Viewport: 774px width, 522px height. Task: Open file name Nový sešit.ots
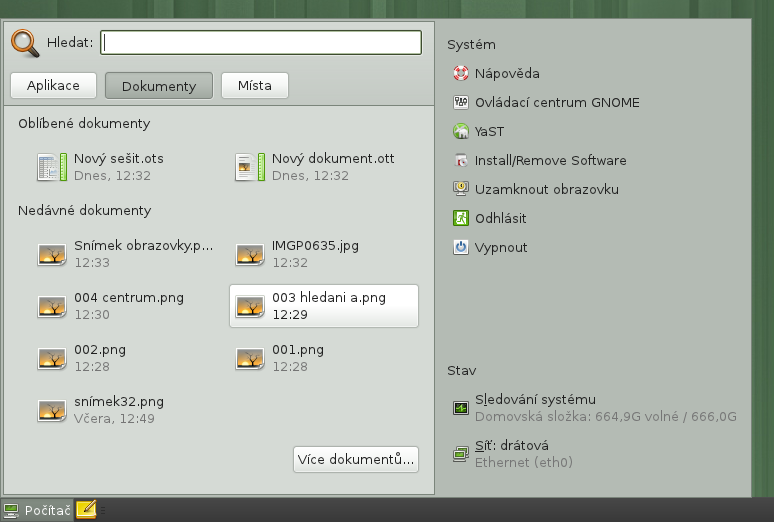coord(118,159)
